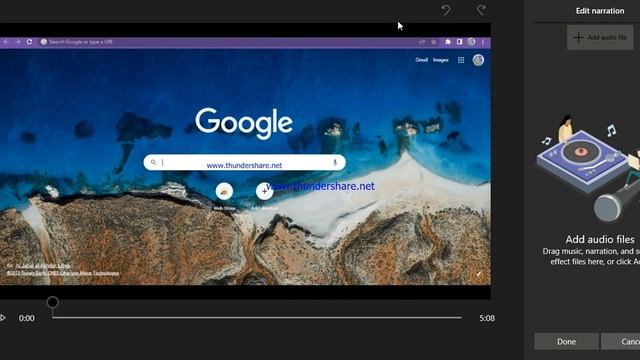The height and width of the screenshot is (360, 640).
Task: Open the Google apps grid icon
Action: (x=461, y=60)
